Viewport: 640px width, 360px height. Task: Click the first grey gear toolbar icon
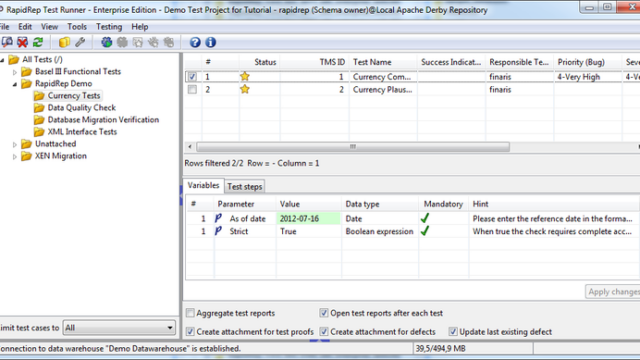122,42
